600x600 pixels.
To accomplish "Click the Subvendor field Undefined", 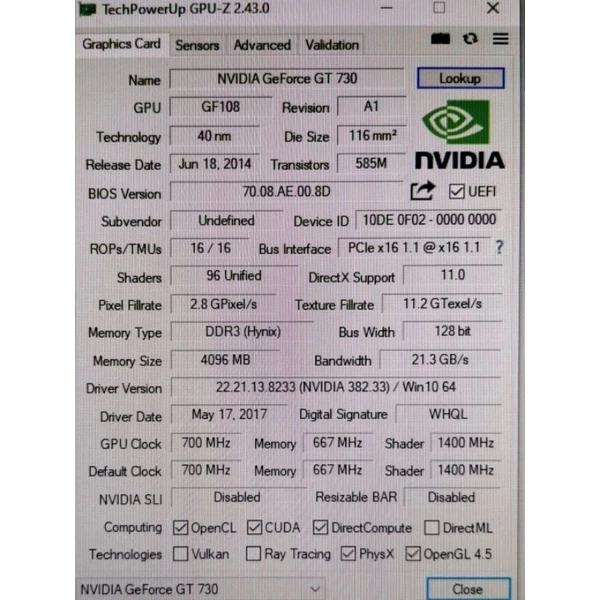I will click(226, 220).
